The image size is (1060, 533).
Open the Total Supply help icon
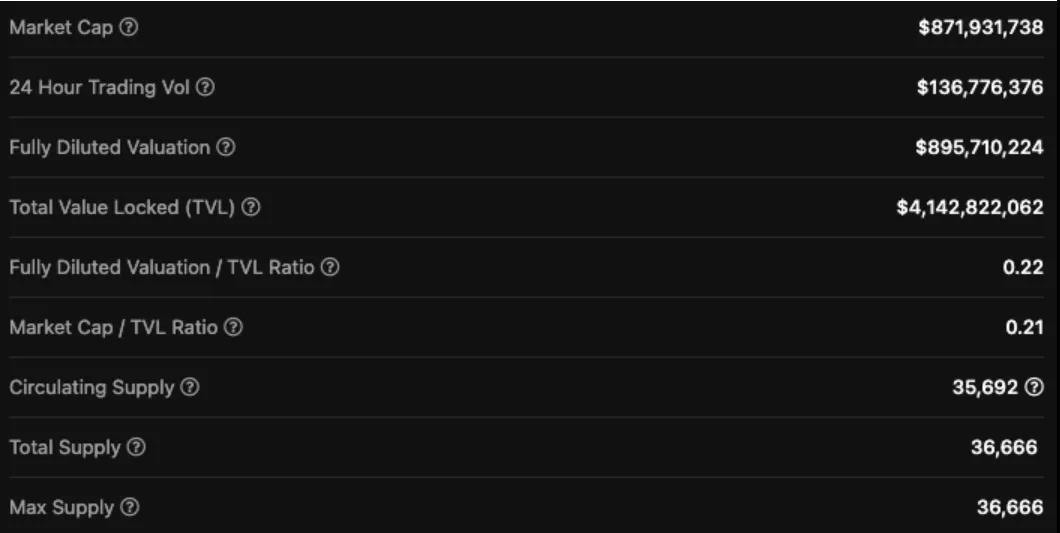point(137,448)
